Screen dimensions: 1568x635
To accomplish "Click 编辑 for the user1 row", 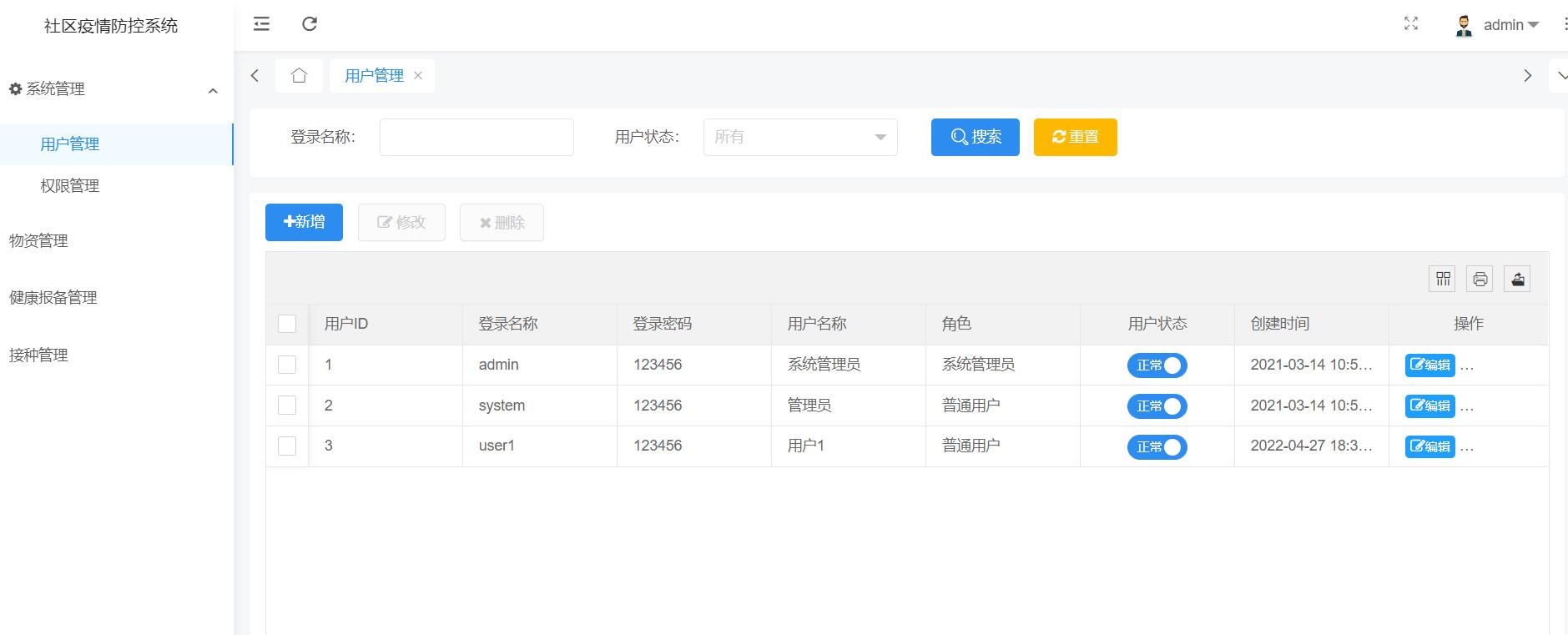I will click(x=1430, y=446).
